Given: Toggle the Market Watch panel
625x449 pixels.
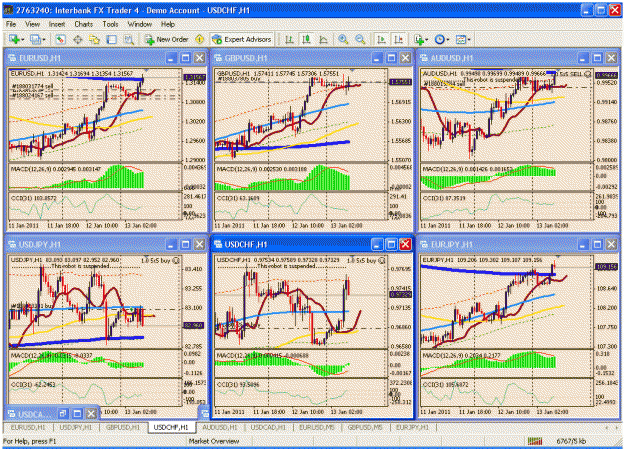Looking at the screenshot, I should (x=60, y=39).
